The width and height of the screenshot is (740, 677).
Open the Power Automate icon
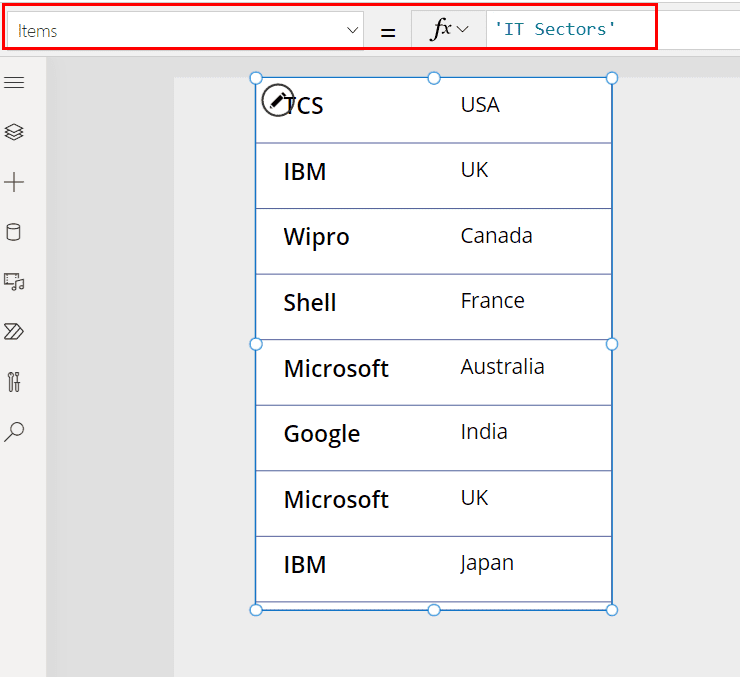click(14, 332)
